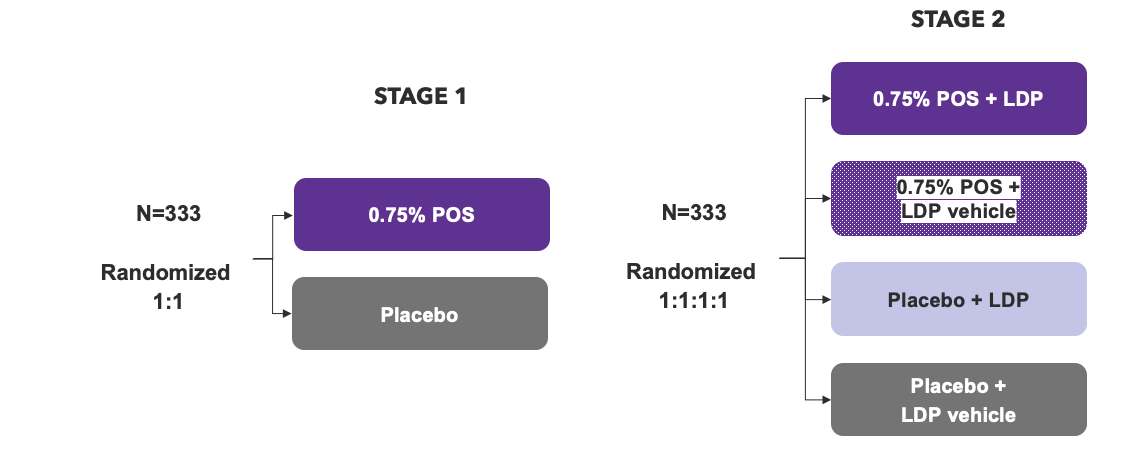Select the solid purple 0.75% POS box

click(x=421, y=214)
